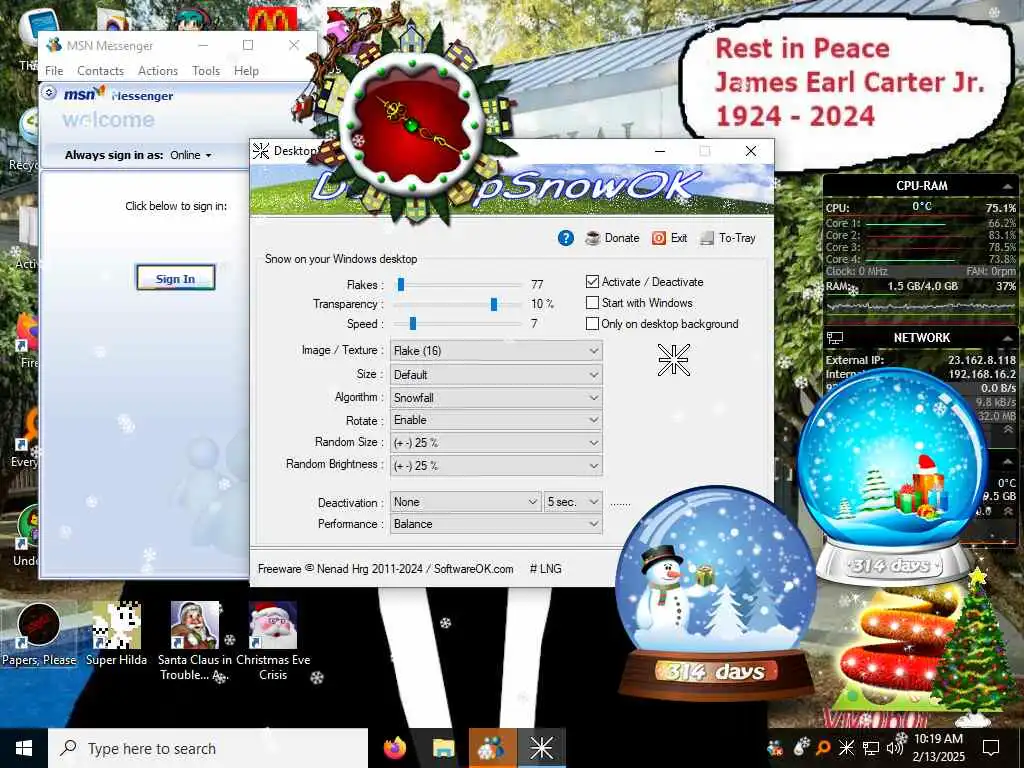Open MSN Messenger Tools menu
Screen dimensions: 1024x768
point(206,71)
